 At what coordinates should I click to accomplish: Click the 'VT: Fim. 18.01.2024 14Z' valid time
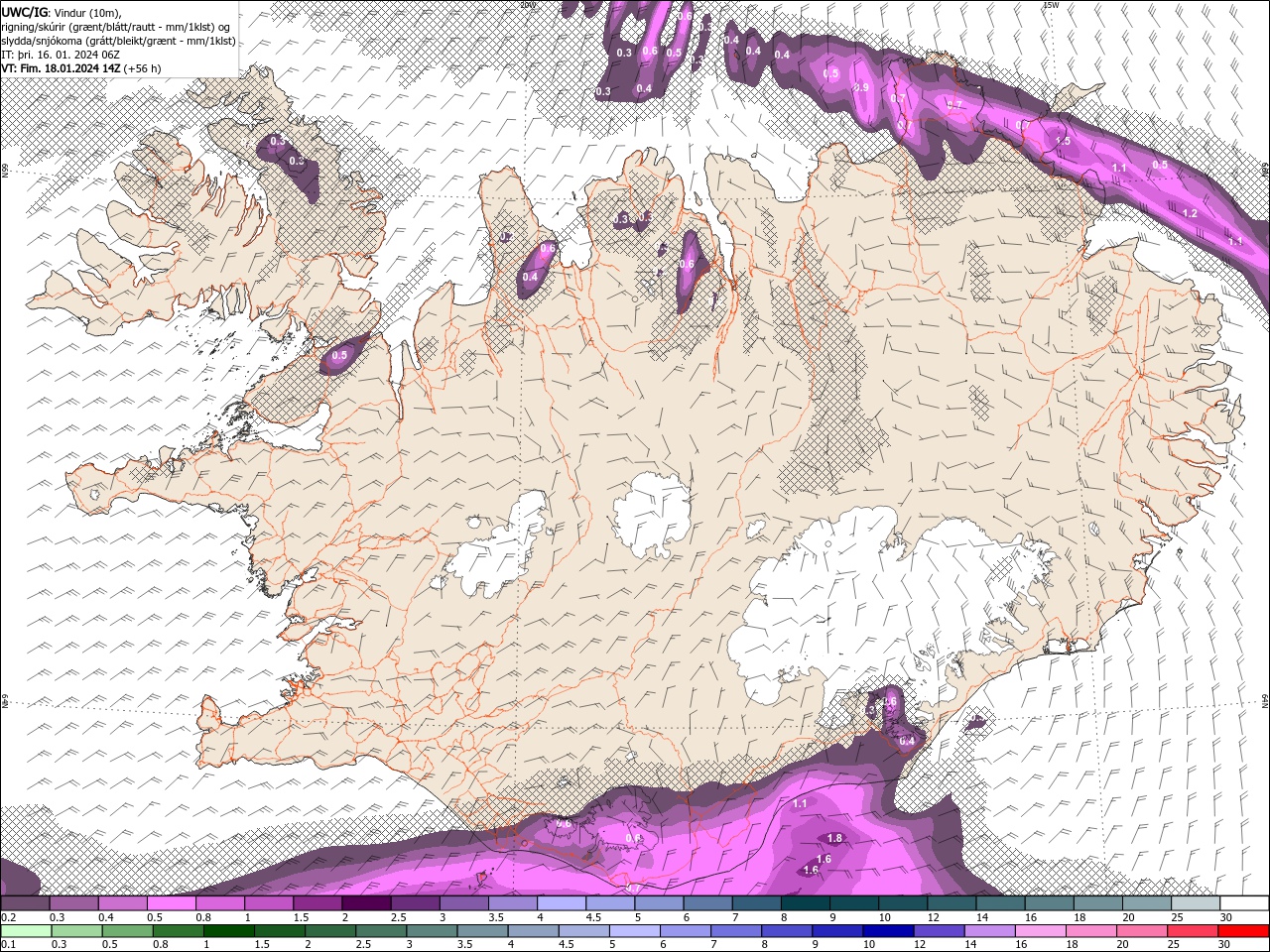(x=61, y=69)
